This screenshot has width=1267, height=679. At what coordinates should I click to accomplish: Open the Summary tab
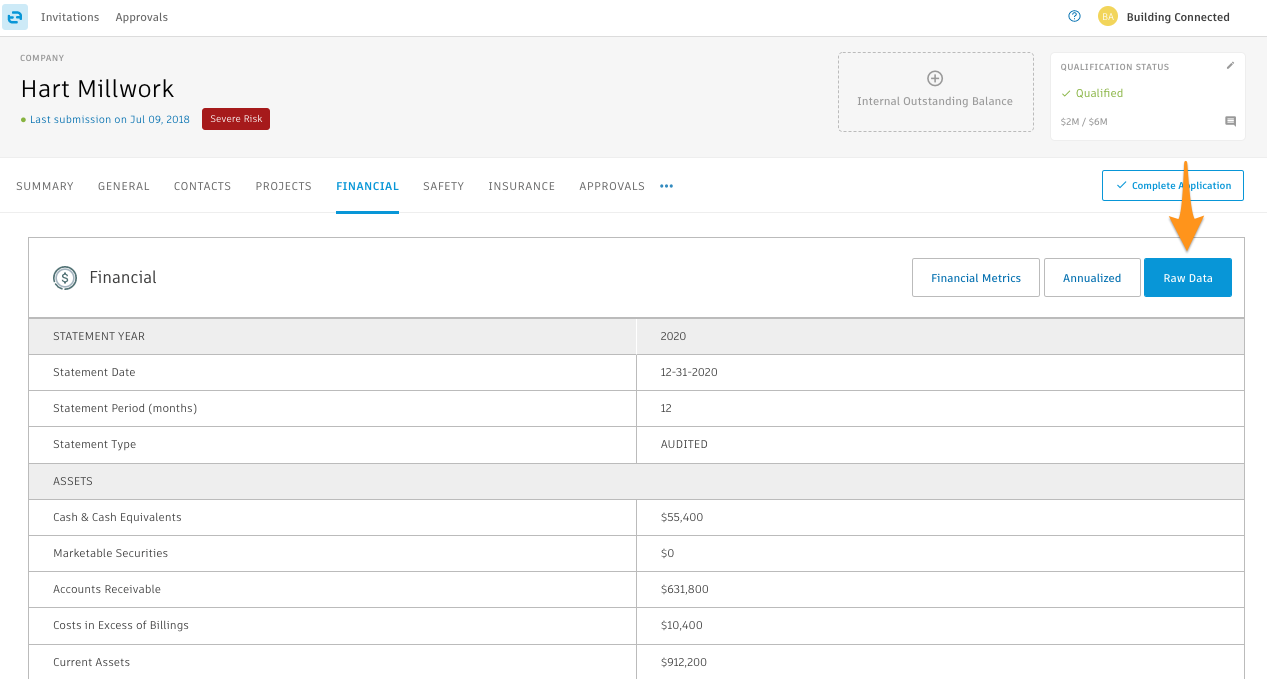coord(45,186)
